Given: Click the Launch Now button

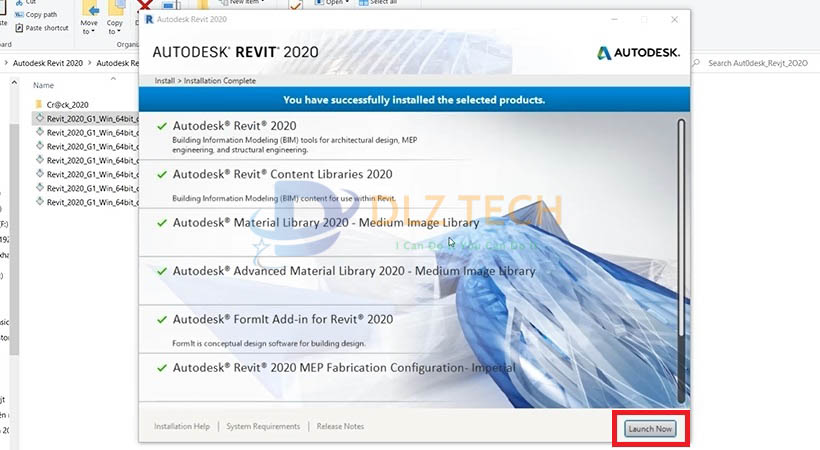Looking at the screenshot, I should (x=650, y=429).
